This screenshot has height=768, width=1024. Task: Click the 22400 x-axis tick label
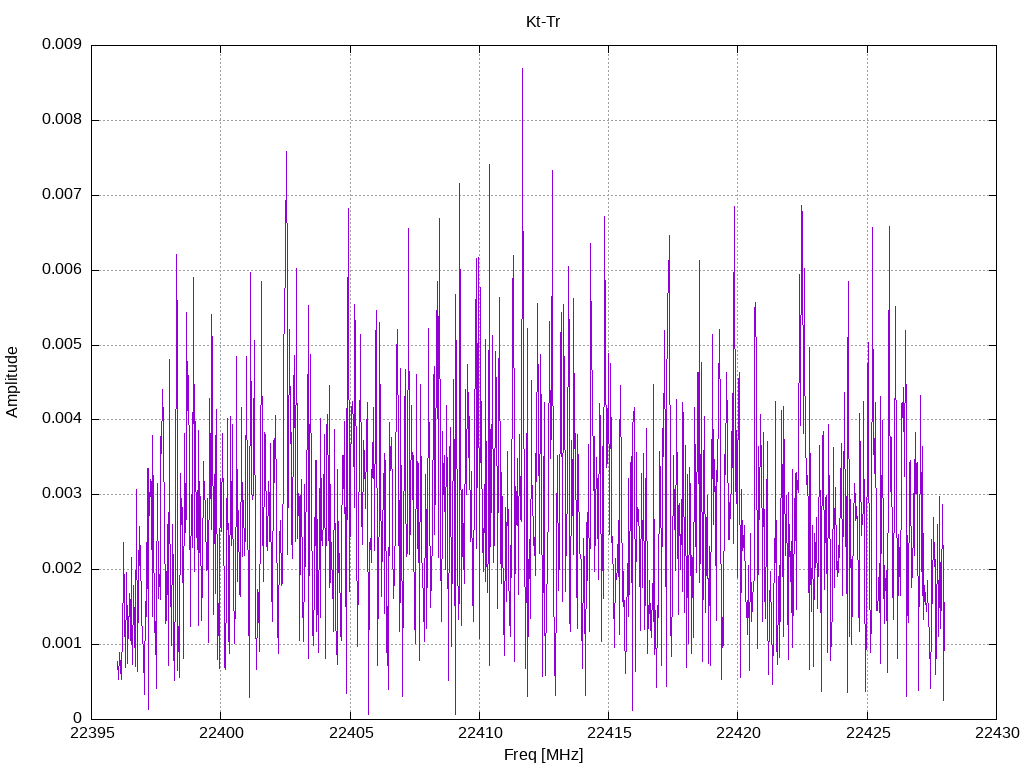[221, 733]
